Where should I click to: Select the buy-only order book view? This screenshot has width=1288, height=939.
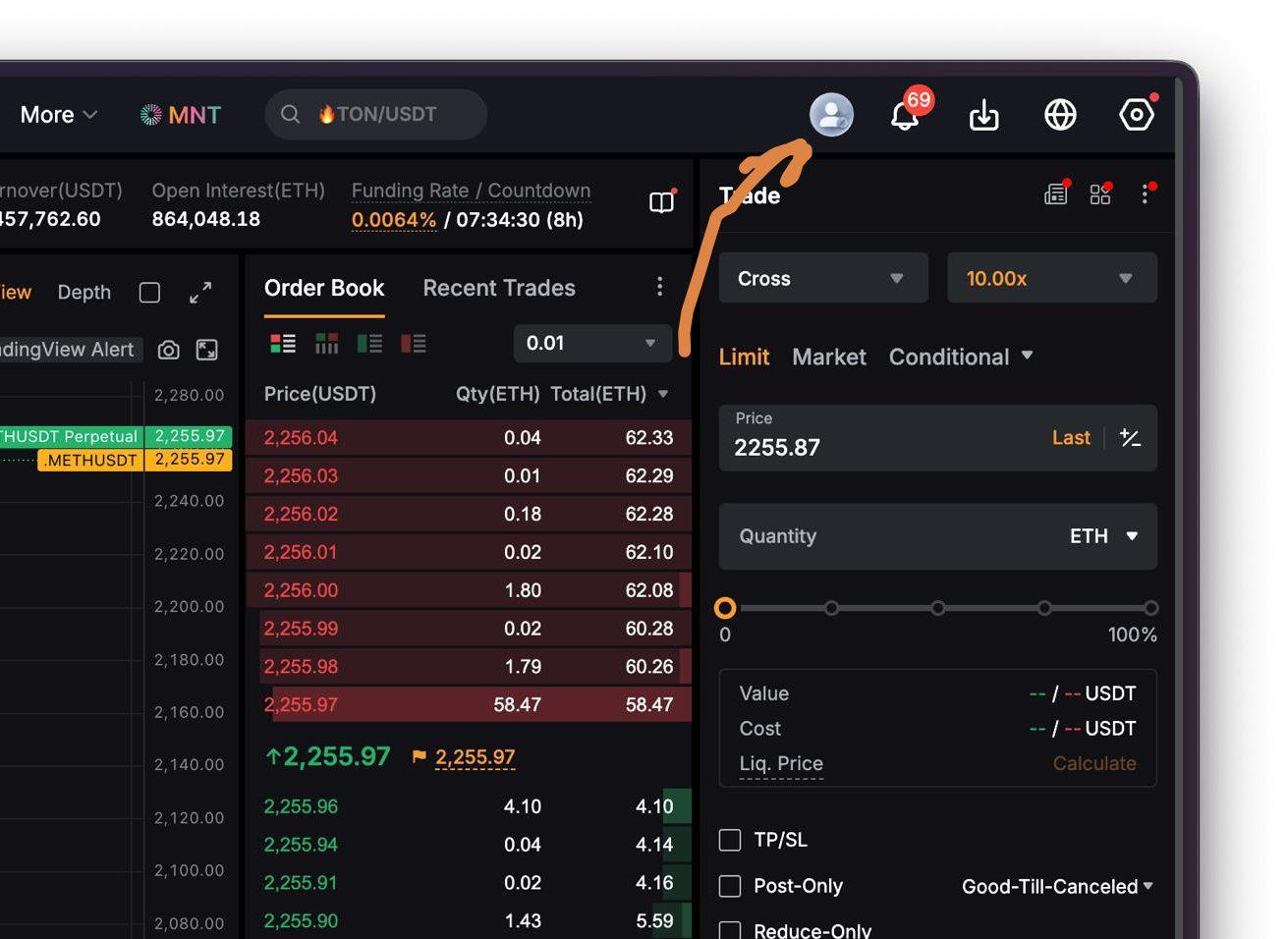click(x=369, y=343)
